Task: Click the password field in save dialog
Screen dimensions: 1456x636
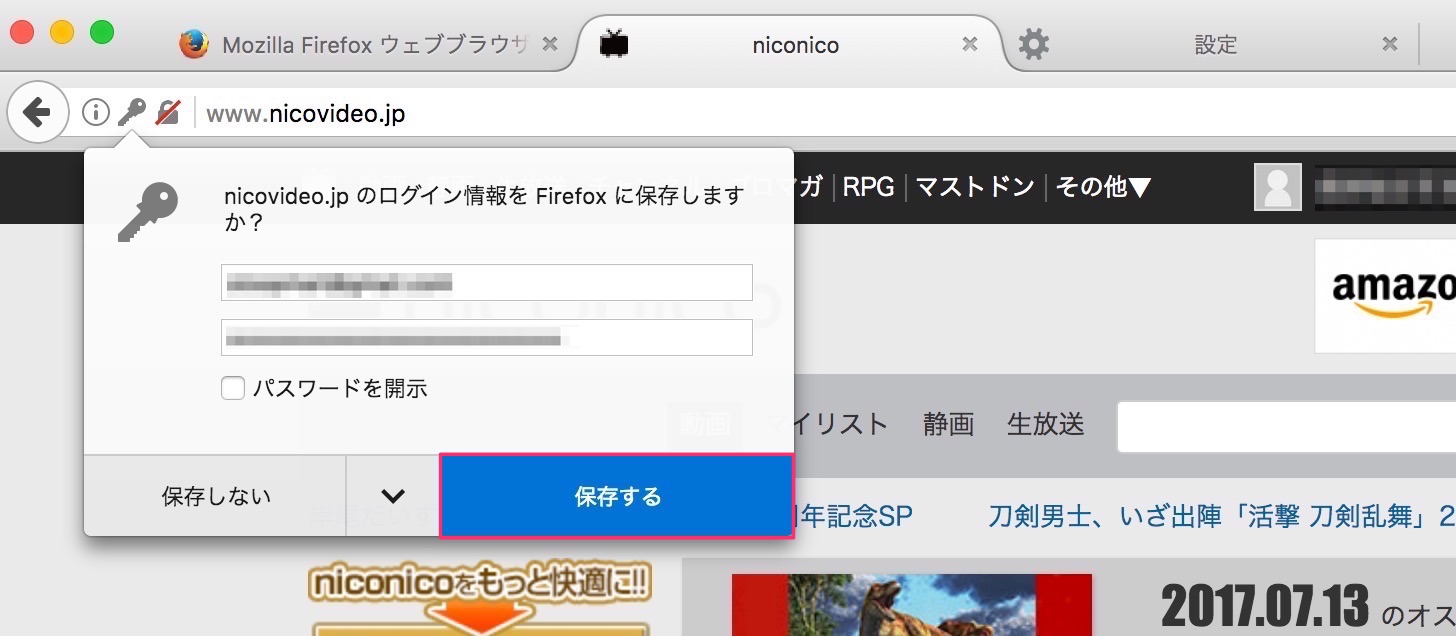Action: click(486, 338)
